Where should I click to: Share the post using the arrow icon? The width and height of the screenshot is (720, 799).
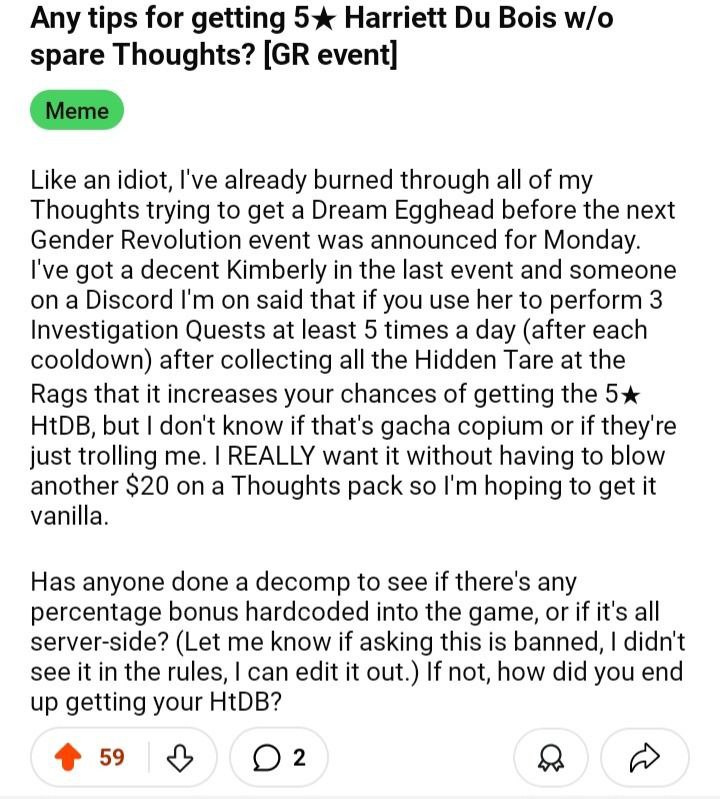point(645,758)
